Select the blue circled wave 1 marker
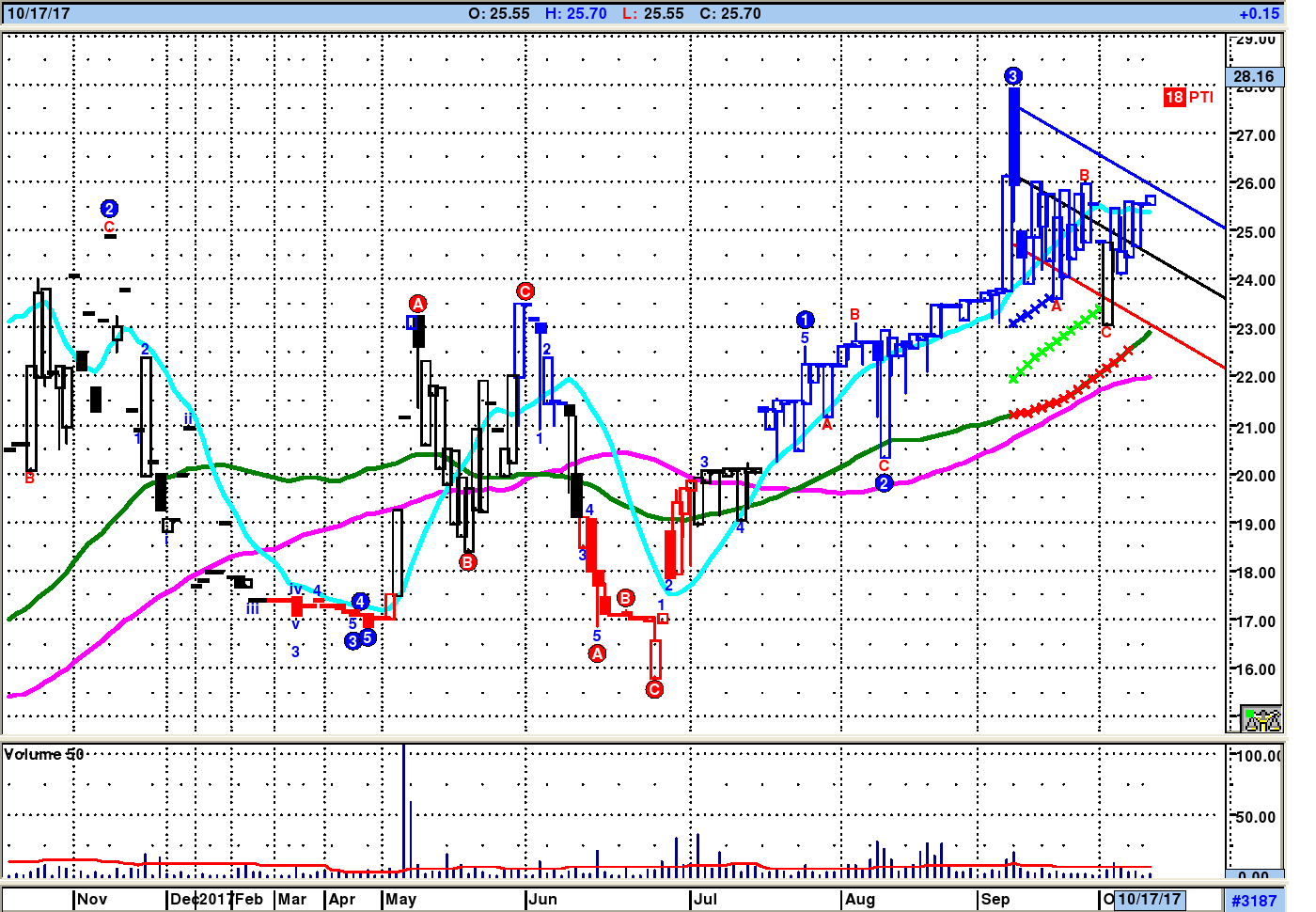 click(x=805, y=320)
